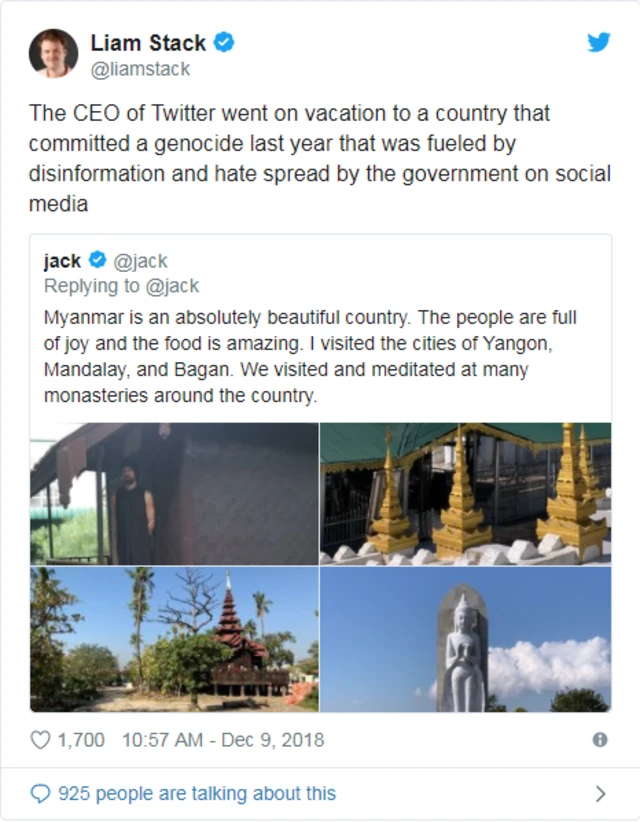View photo of white Buddha statue
Image resolution: width=640 pixels, height=822 pixels.
[x=465, y=639]
